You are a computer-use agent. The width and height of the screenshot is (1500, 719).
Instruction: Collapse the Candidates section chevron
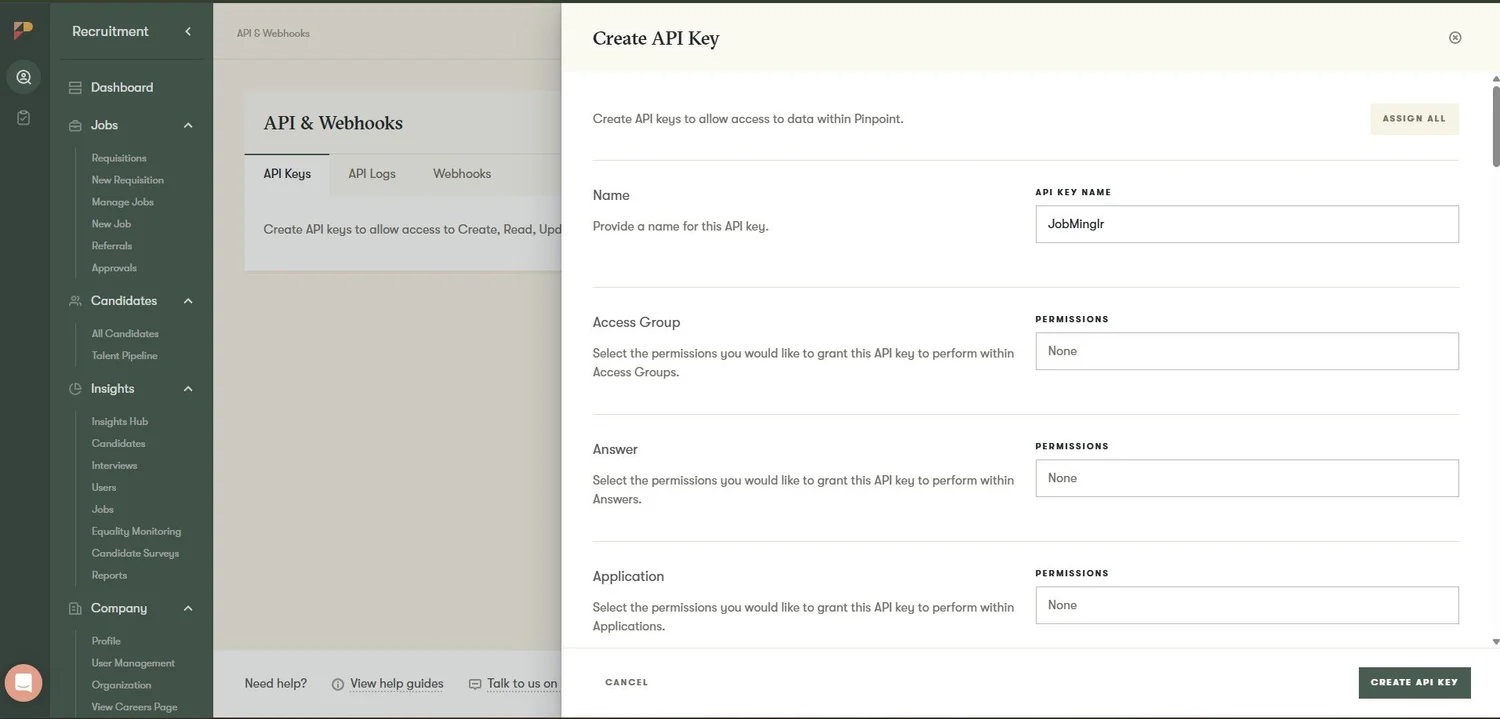[x=187, y=300]
